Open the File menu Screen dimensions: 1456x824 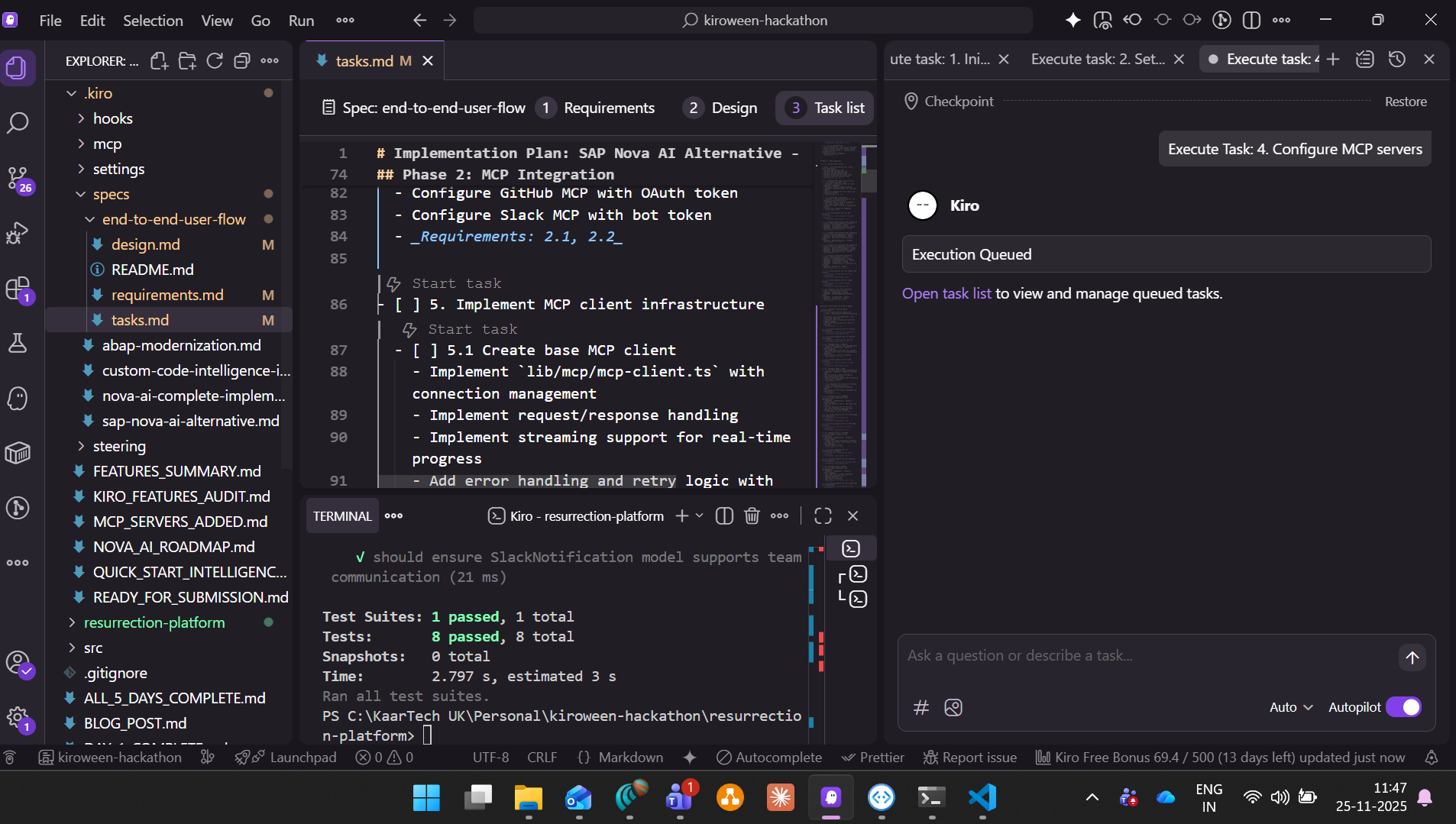[x=50, y=21]
